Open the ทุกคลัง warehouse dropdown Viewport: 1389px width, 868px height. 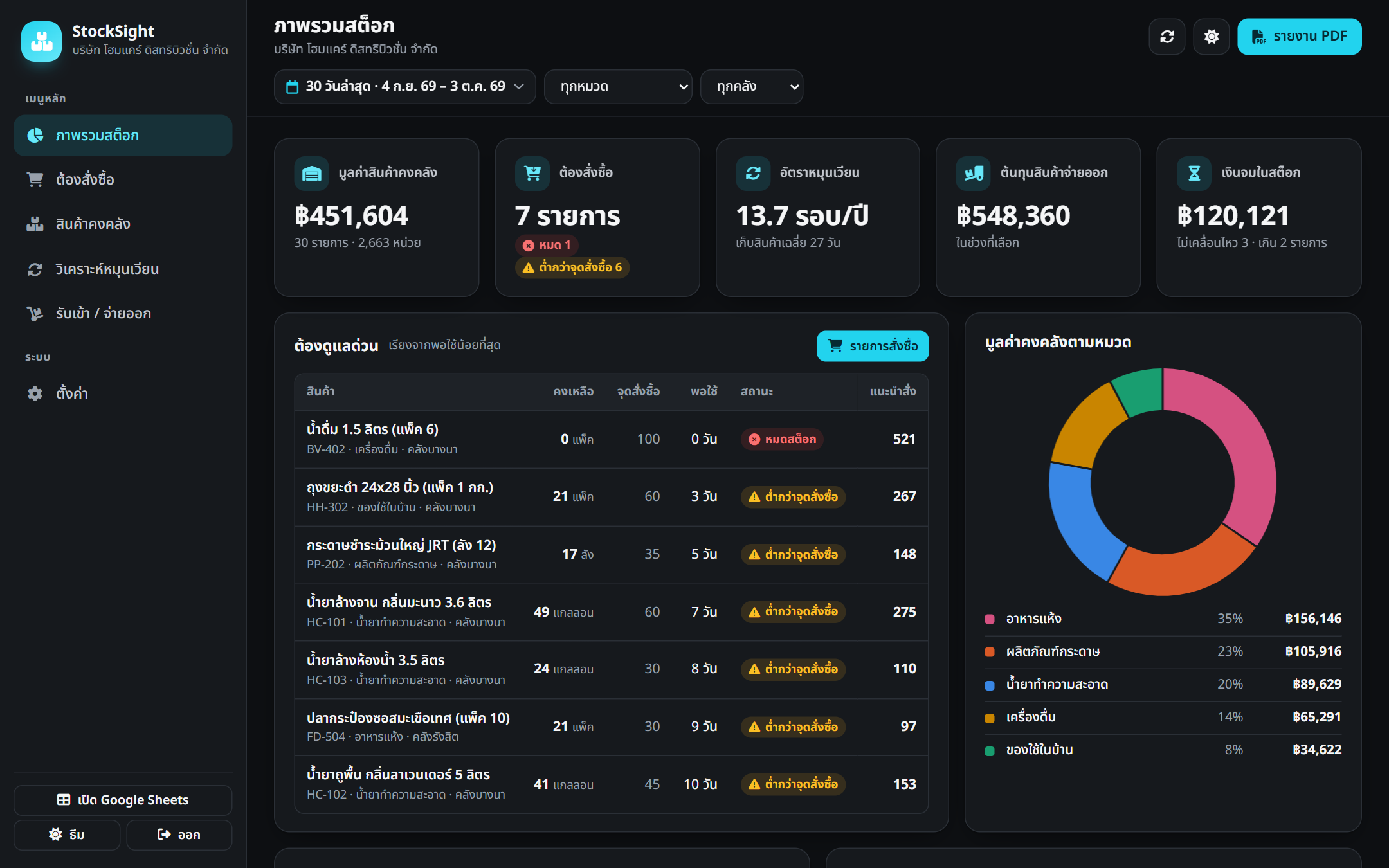(752, 87)
